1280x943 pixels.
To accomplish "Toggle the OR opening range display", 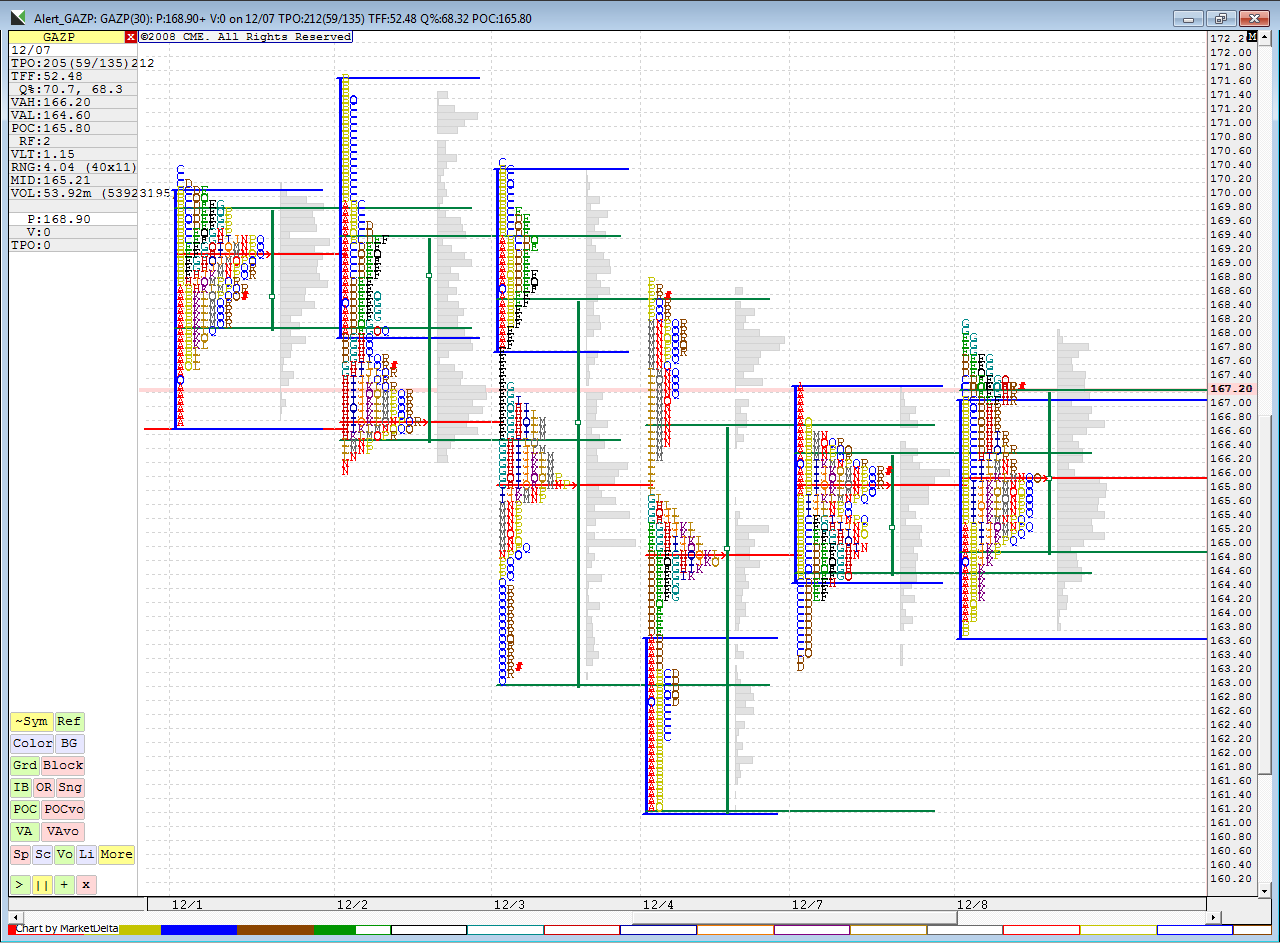I will coord(44,788).
